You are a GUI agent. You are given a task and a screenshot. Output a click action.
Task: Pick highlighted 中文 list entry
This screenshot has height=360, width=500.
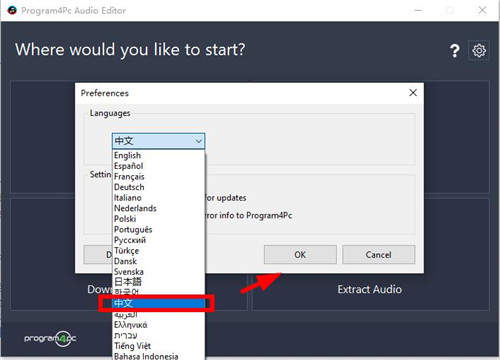point(159,303)
